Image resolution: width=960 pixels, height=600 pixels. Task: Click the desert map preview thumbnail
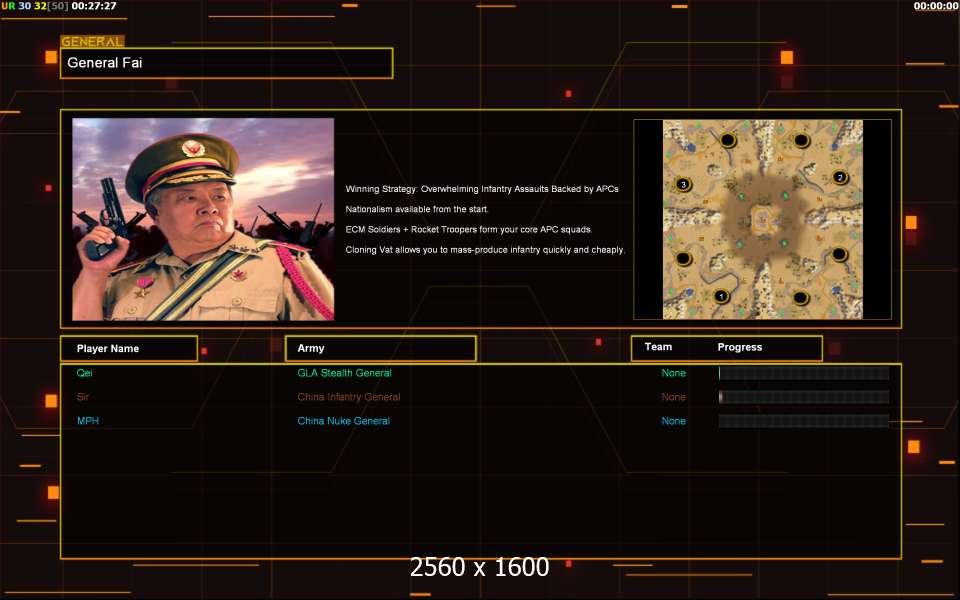click(762, 219)
